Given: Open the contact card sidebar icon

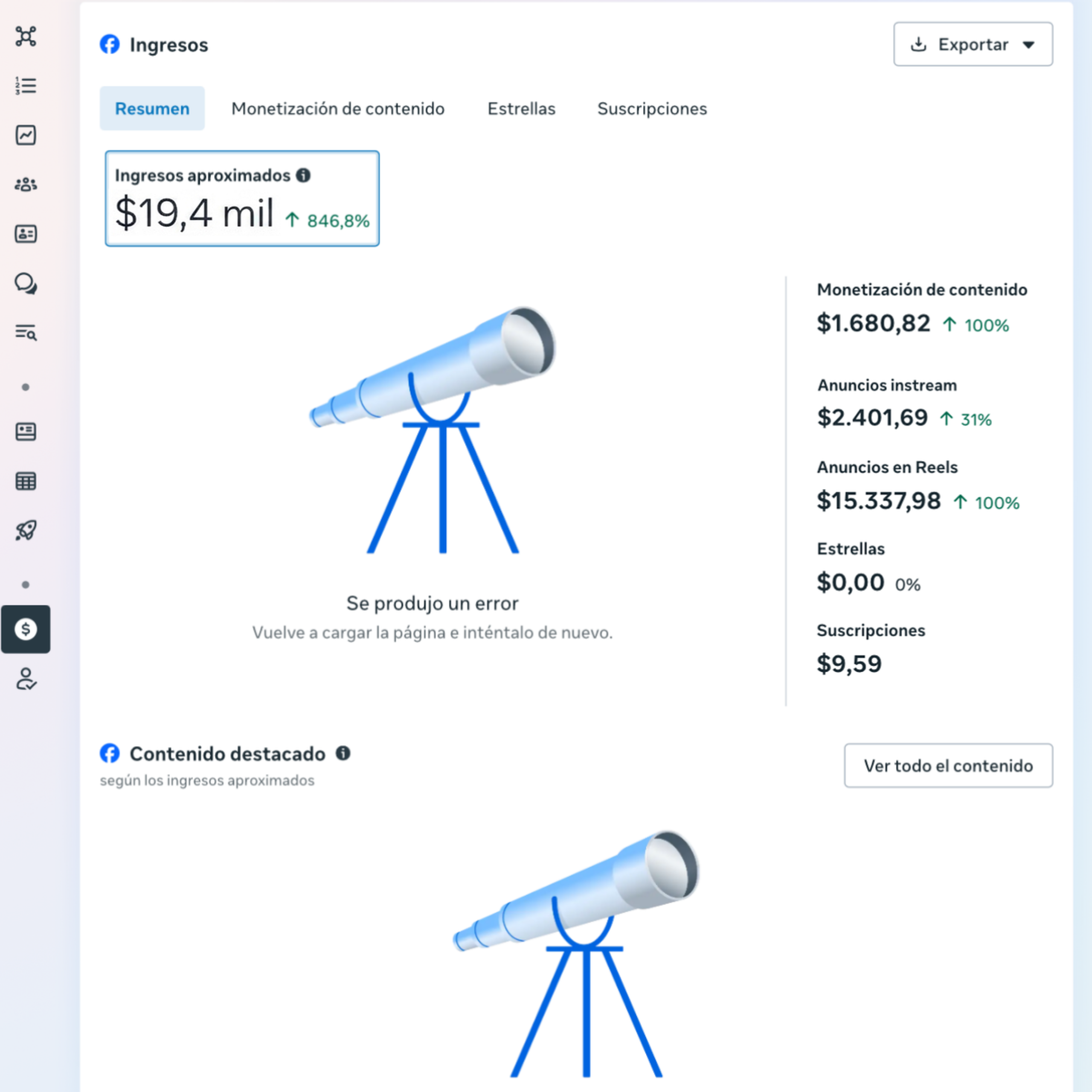Looking at the screenshot, I should click(26, 233).
